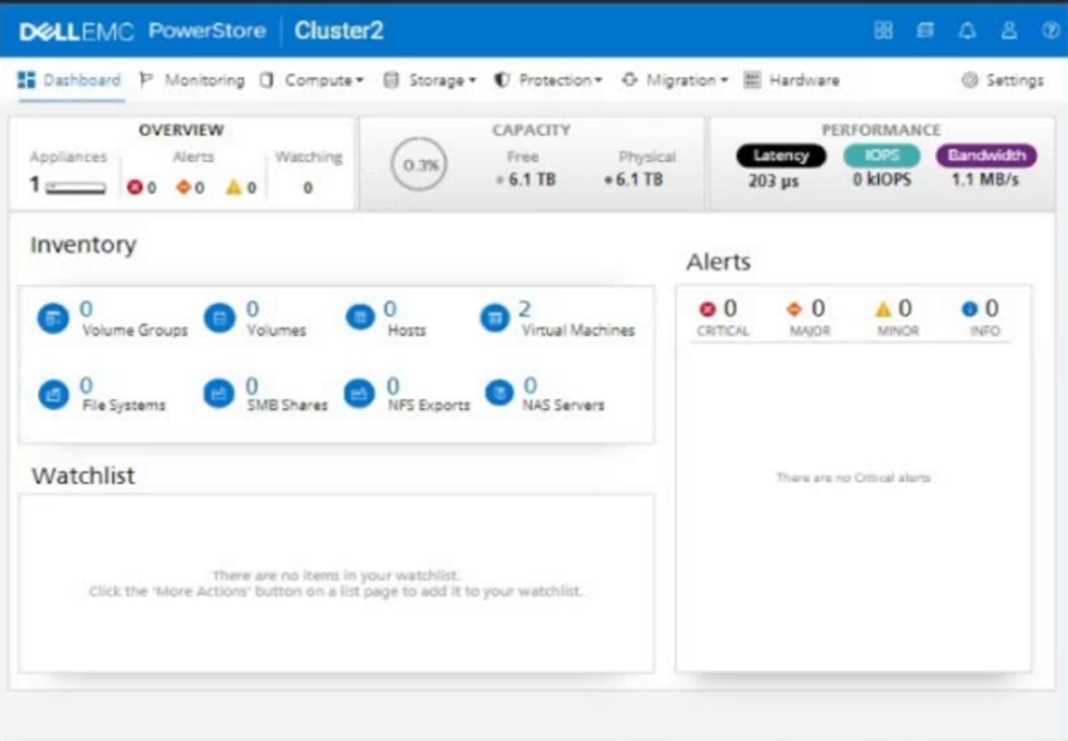The image size is (1068, 741).
Task: Open the notifications bell icon
Action: tap(967, 30)
